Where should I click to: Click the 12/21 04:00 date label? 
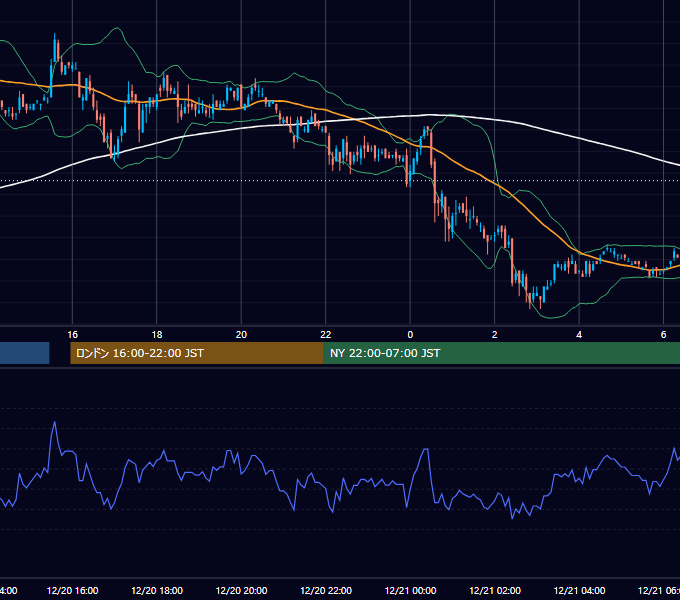click(579, 590)
